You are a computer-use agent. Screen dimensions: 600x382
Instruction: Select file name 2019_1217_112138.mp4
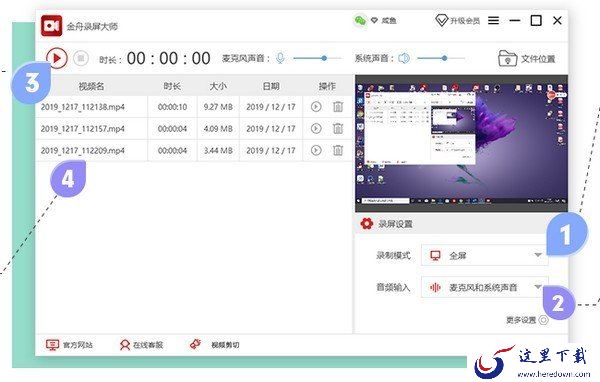coord(83,107)
